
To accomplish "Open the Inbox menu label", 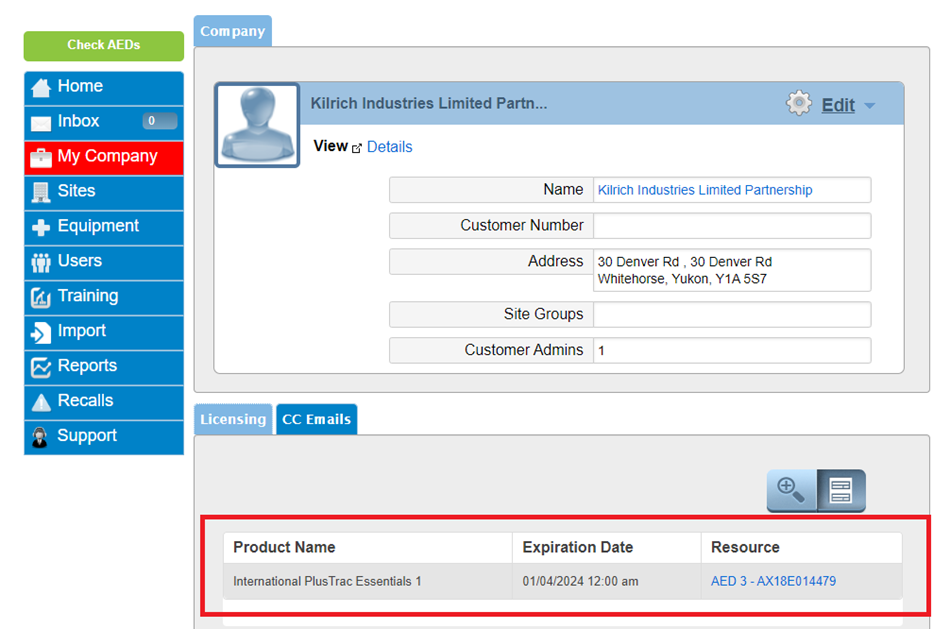I will 78,121.
